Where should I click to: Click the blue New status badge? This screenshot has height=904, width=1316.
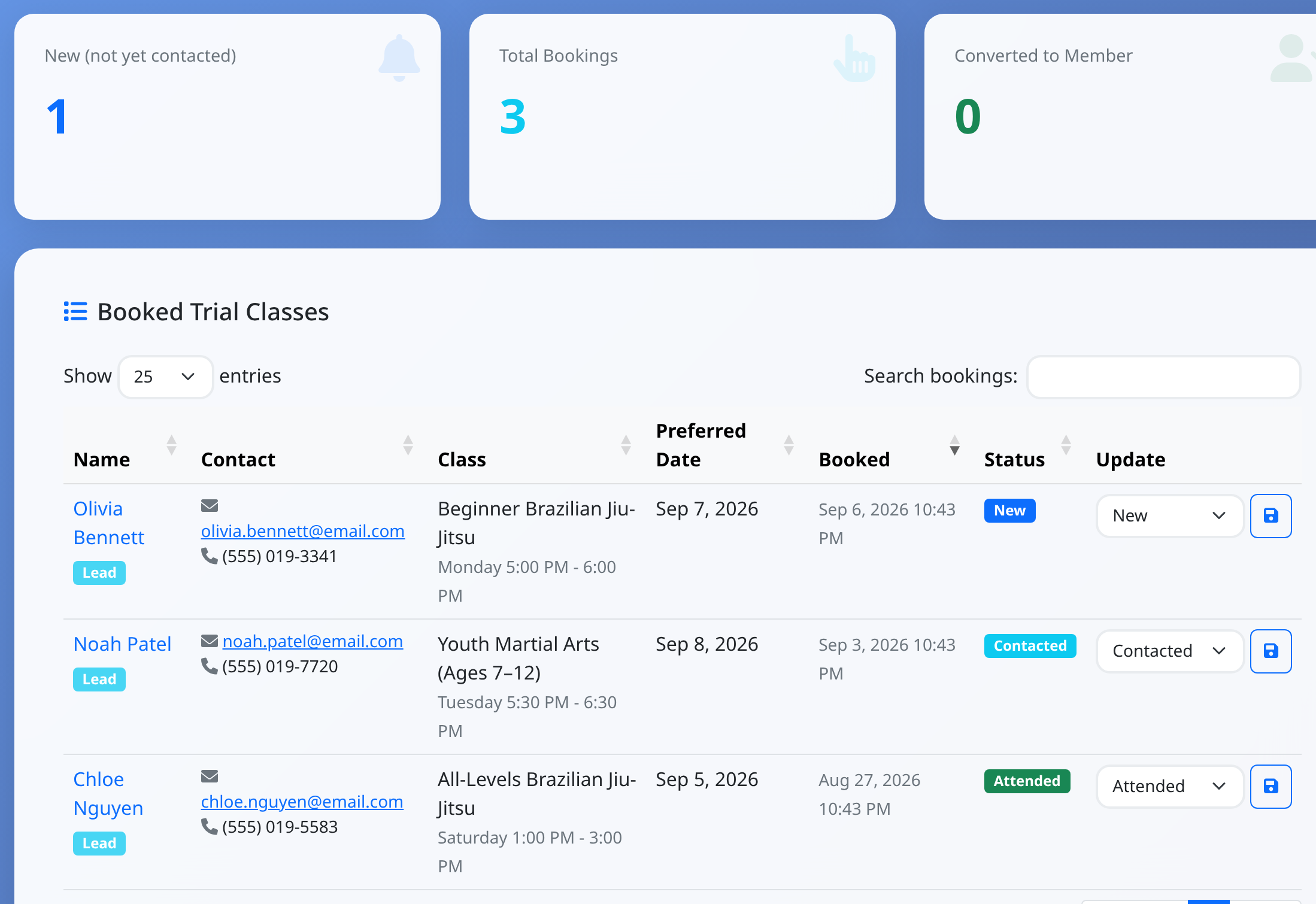(1010, 511)
